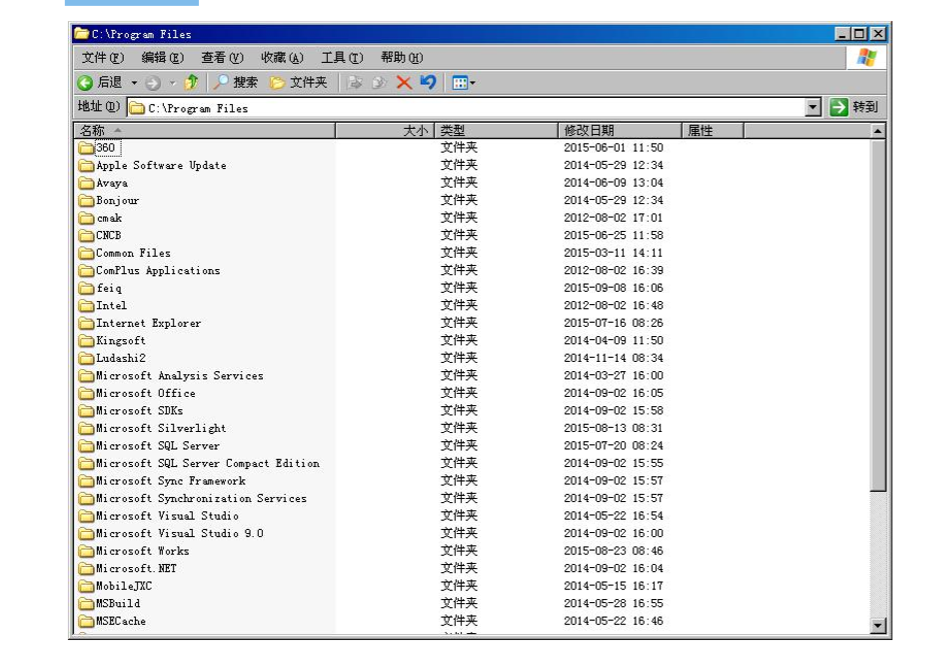Screen dimensions: 947x648
Task: Click the Microsoft Synchronization Services name
Action: tap(202, 498)
